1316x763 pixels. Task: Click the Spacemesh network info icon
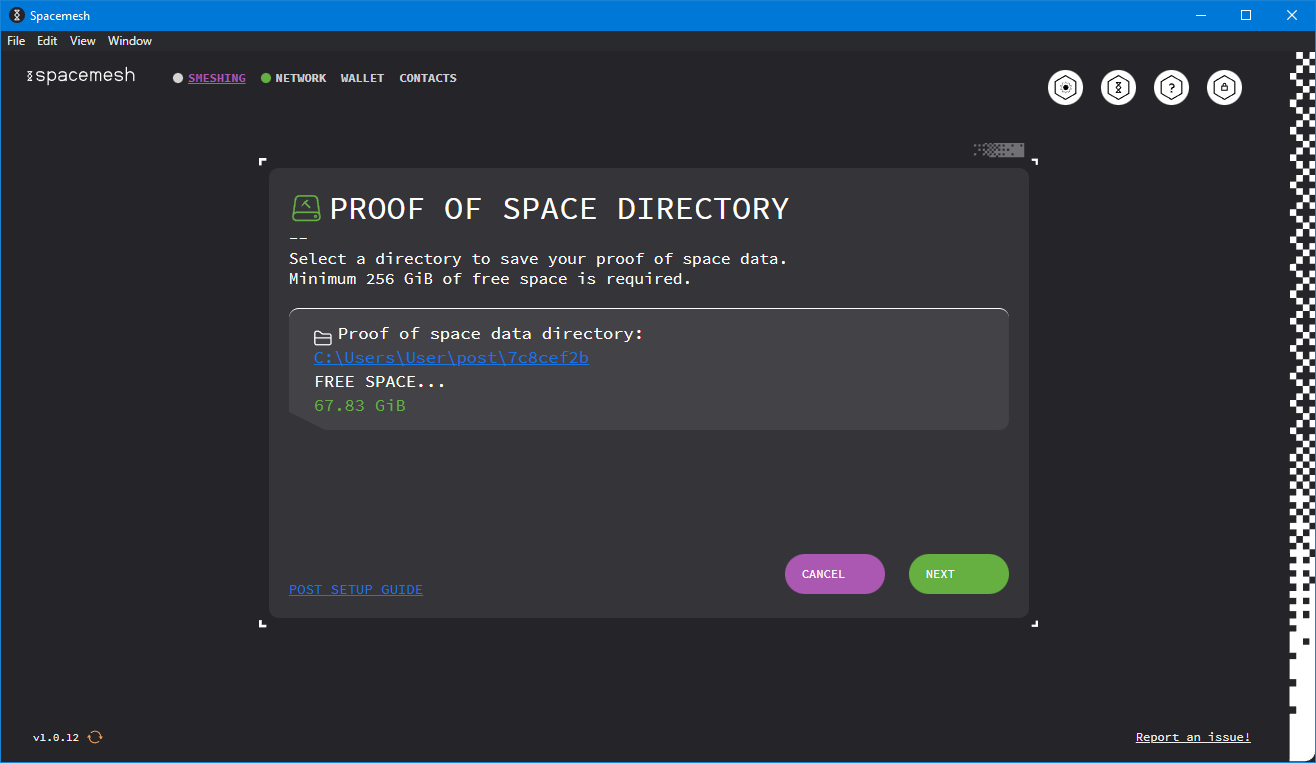pos(1119,88)
